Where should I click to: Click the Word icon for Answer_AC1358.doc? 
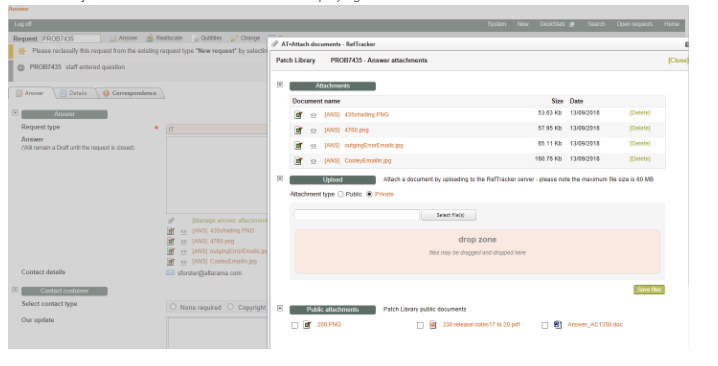point(557,325)
